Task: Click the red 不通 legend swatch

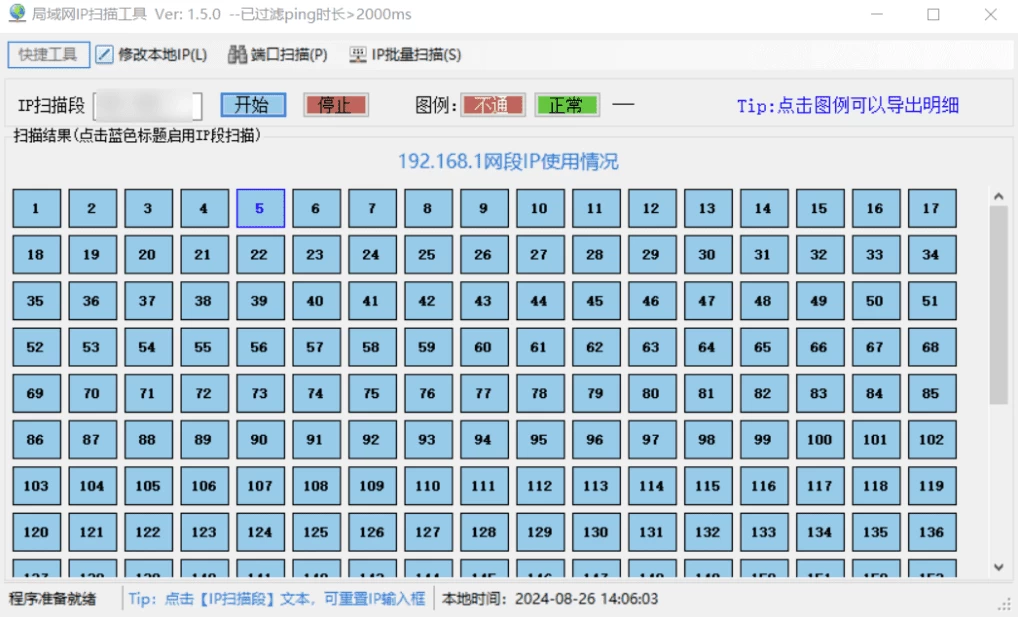Action: click(x=492, y=105)
